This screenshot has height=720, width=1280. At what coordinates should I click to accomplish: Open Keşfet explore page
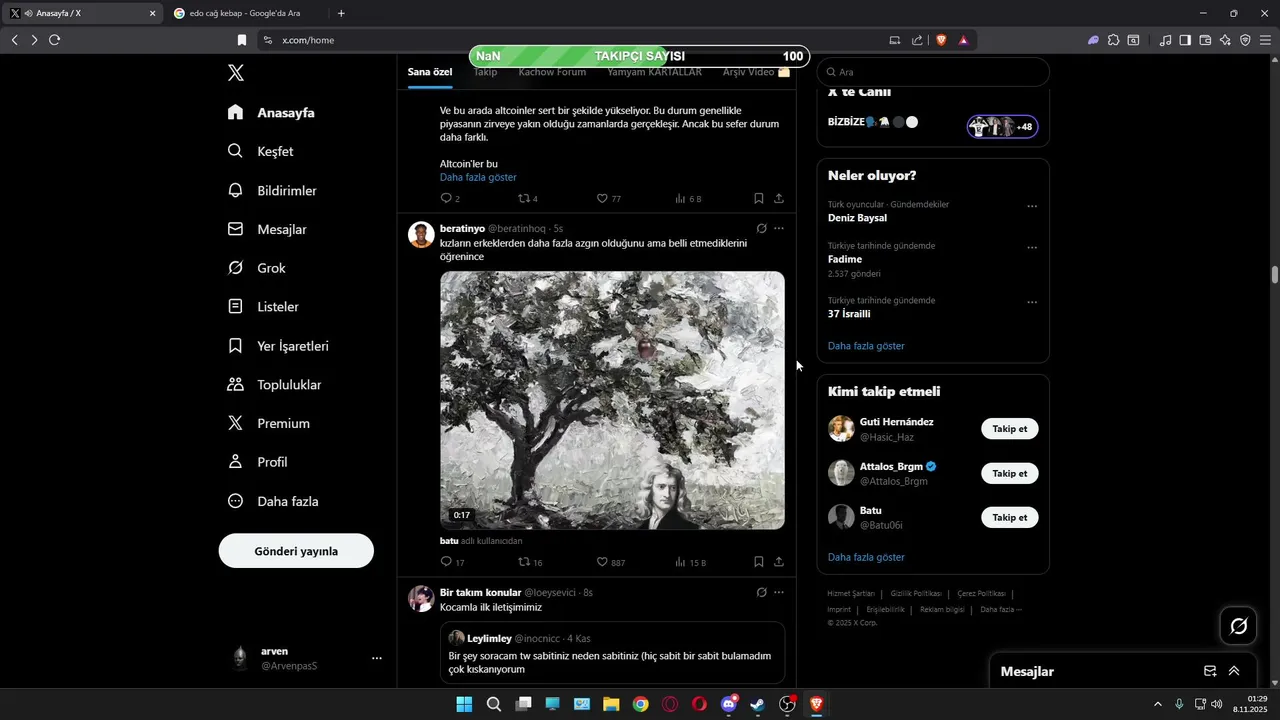260,151
